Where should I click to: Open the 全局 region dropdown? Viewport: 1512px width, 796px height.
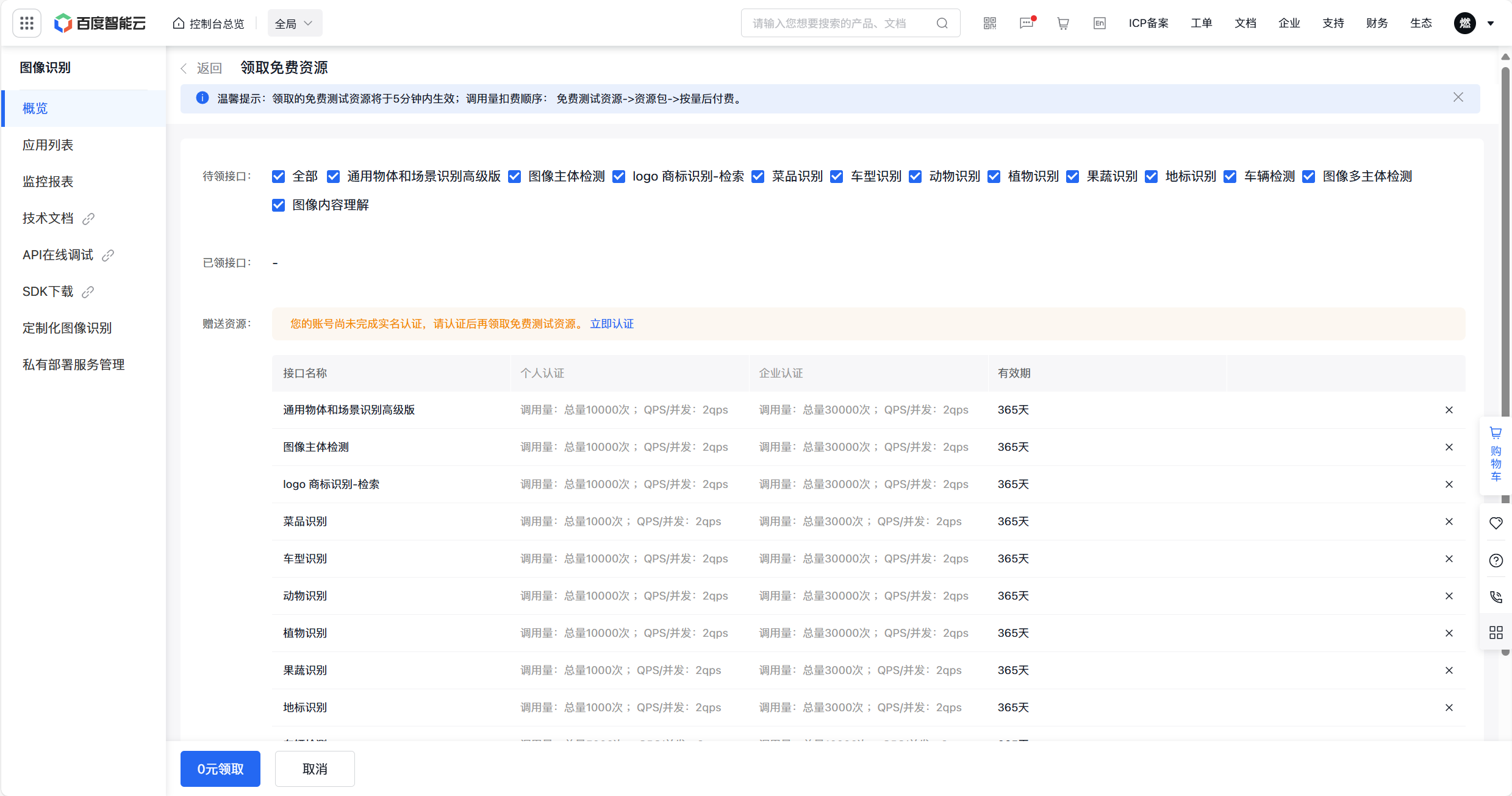295,23
